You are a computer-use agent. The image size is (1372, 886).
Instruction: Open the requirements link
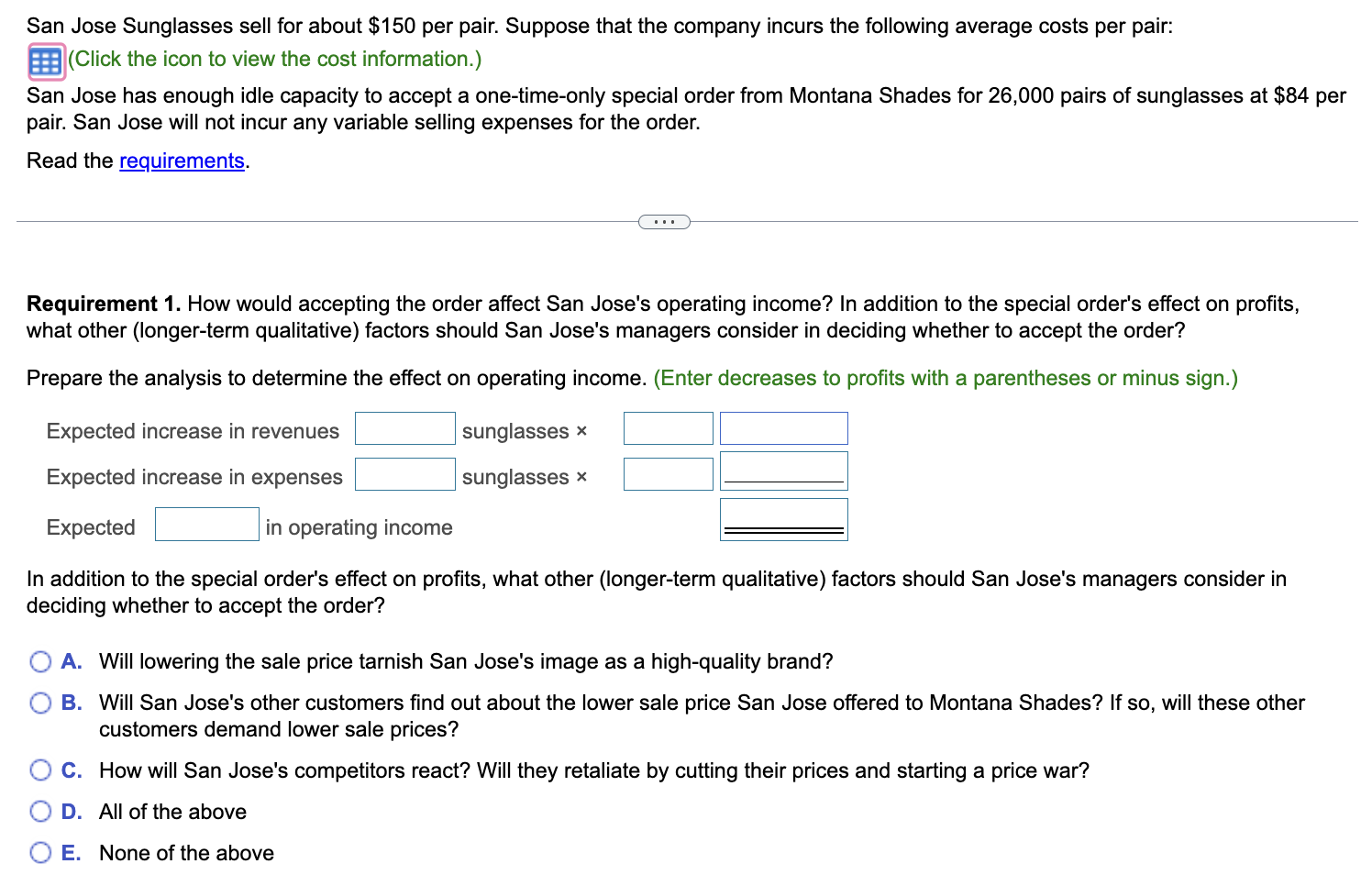click(x=181, y=161)
